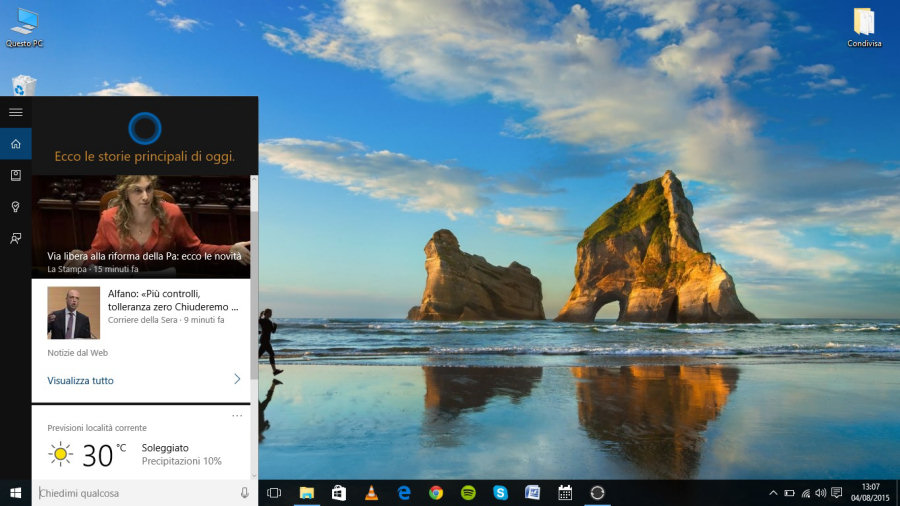900x506 pixels.
Task: Click 30 °C temperature reading
Action: coord(104,456)
